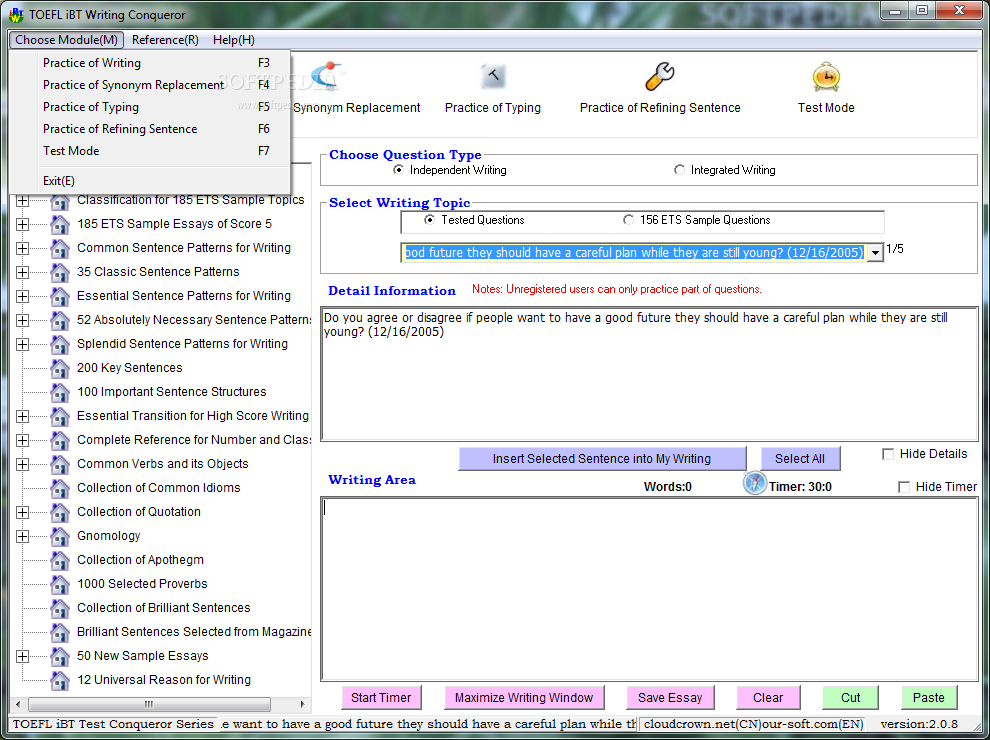Choose Practice of Writing menu entry
Viewport: 990px width, 740px height.
150,63
